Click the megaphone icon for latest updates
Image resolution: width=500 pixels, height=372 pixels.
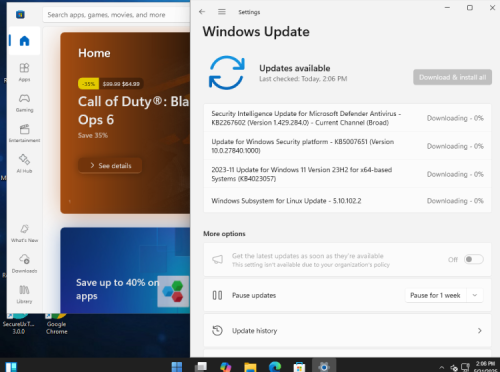tap(217, 259)
